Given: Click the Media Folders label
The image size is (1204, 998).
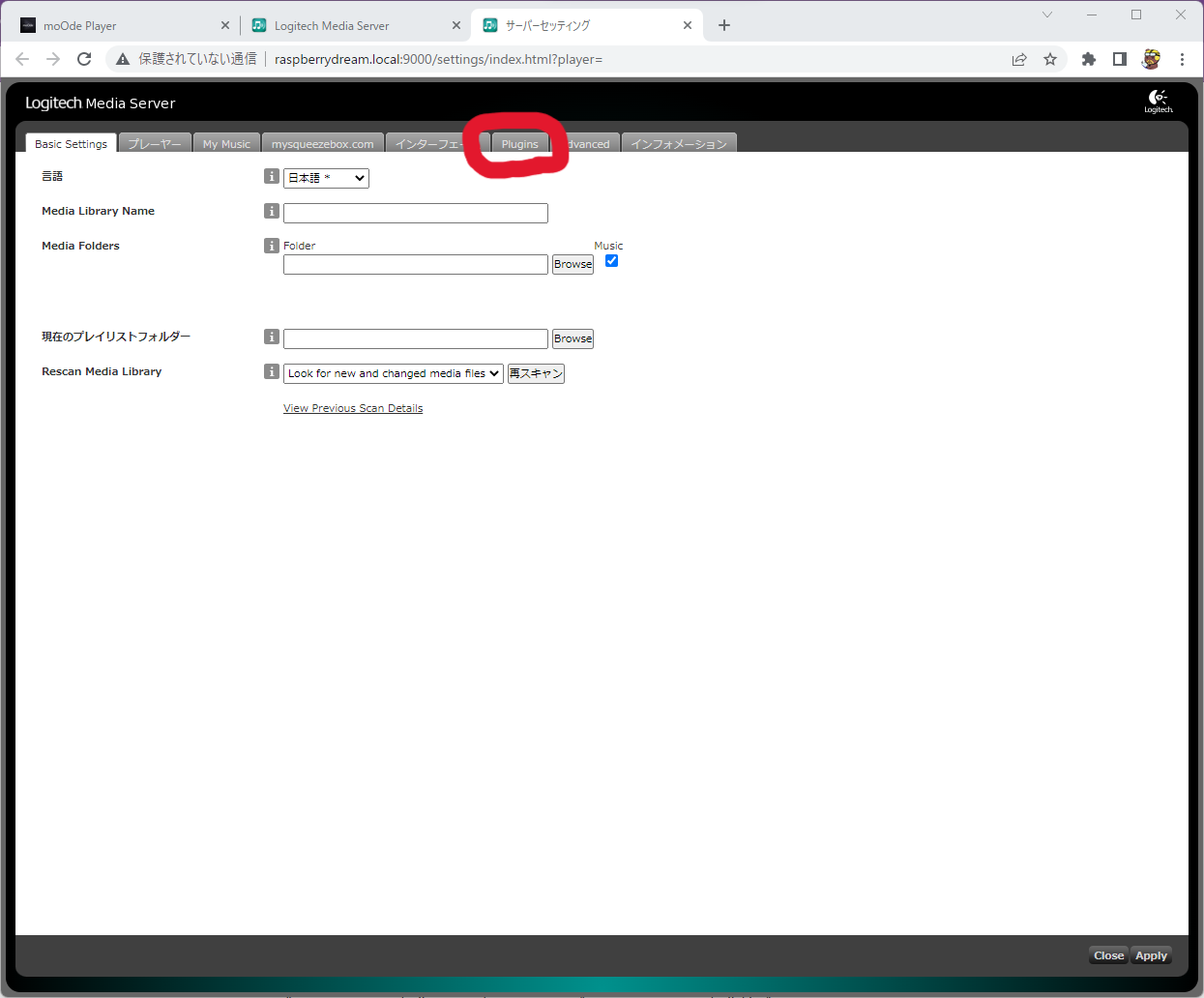Looking at the screenshot, I should [x=80, y=246].
